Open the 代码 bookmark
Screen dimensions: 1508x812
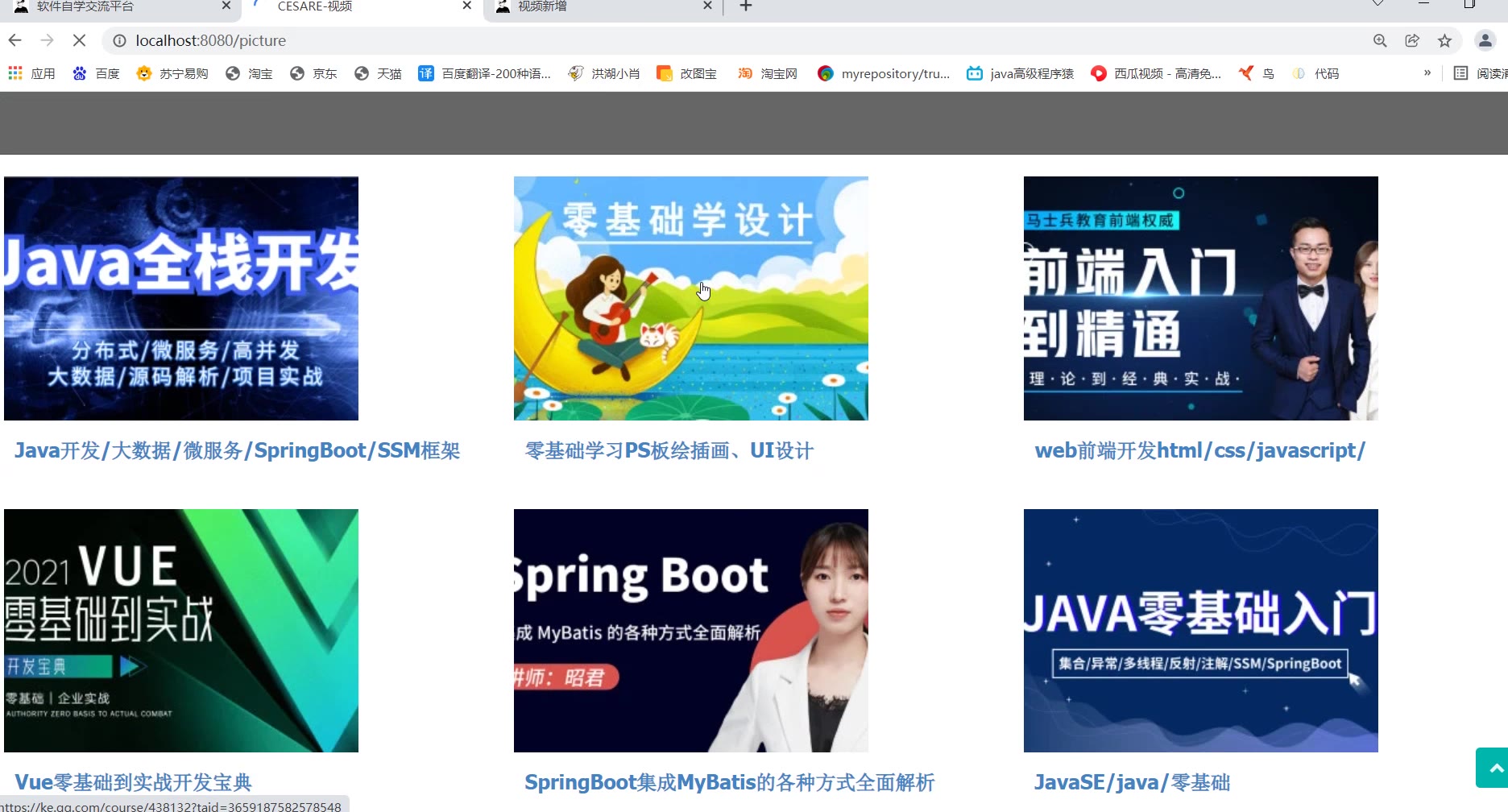(1315, 73)
